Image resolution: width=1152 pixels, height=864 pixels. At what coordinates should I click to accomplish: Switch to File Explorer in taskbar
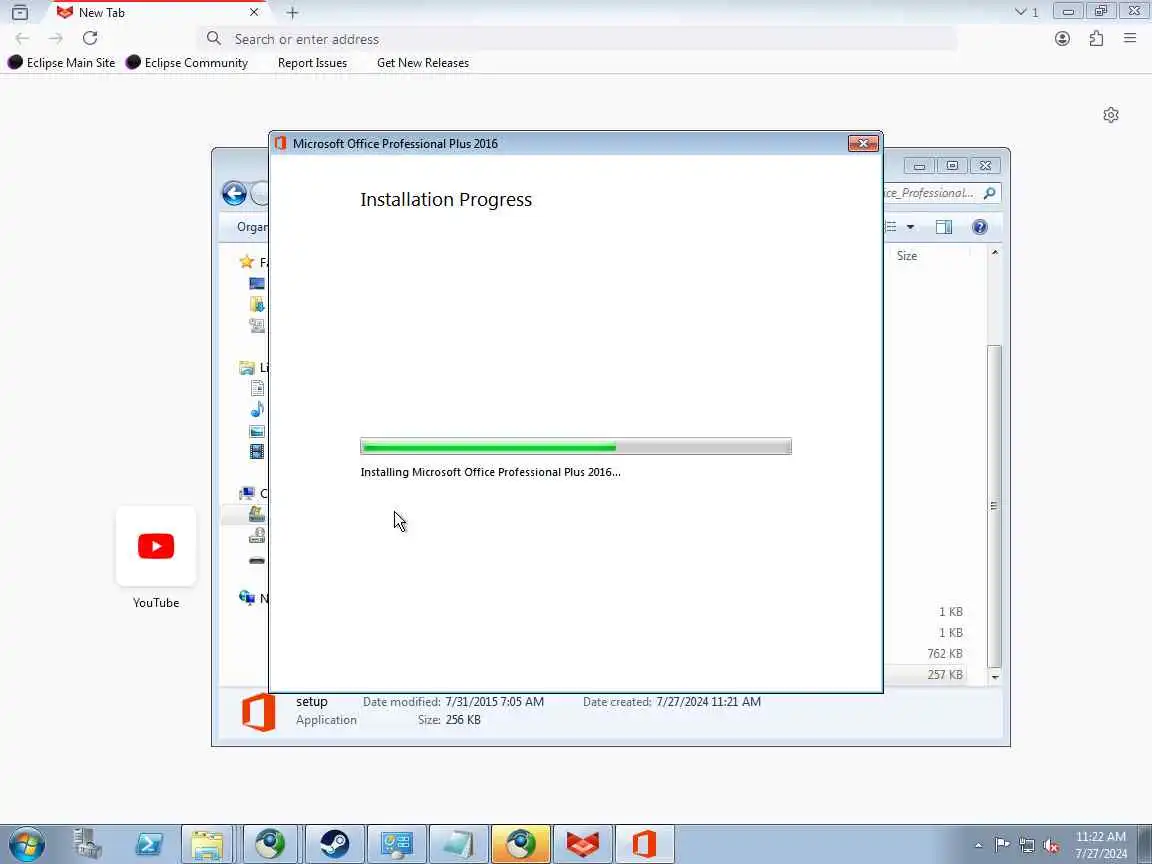point(207,844)
